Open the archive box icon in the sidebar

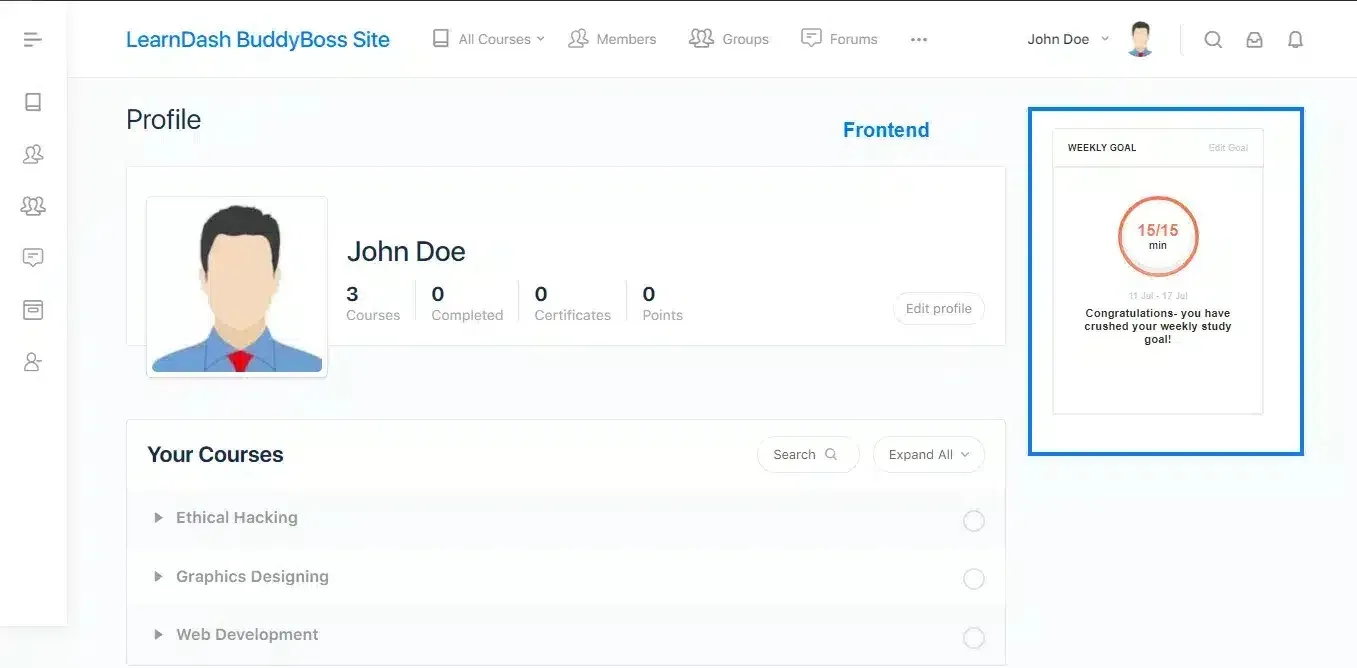(33, 309)
